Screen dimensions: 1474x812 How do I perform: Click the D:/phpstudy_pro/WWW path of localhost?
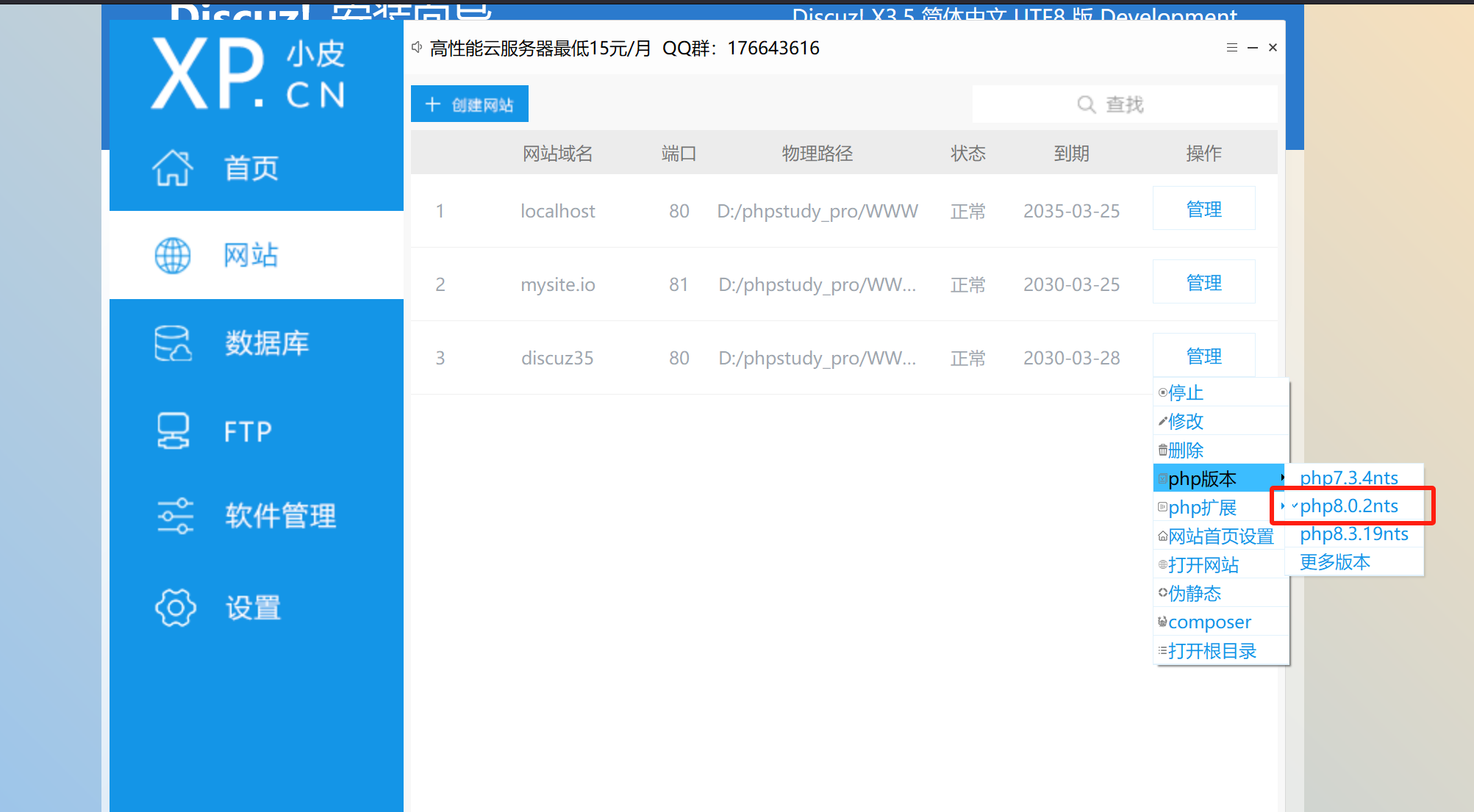pyautogui.click(x=818, y=212)
